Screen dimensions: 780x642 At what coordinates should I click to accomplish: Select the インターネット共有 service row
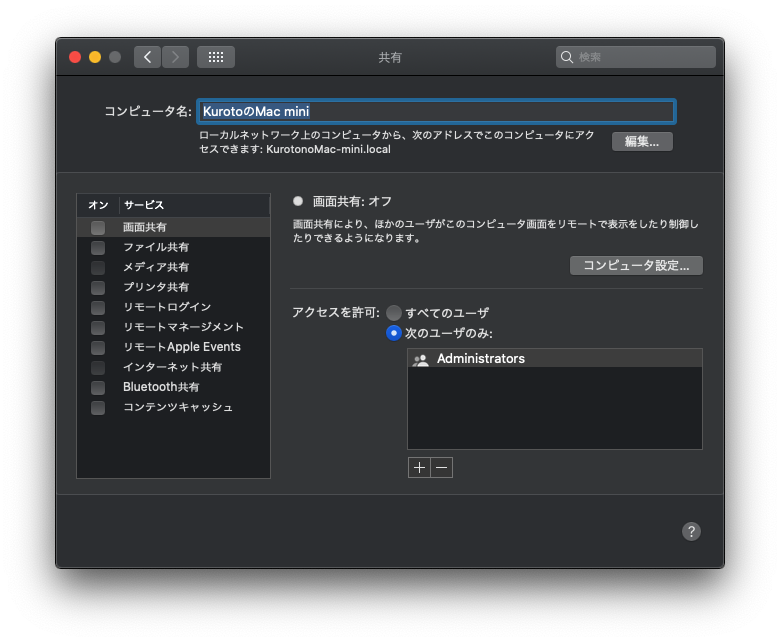click(x=174, y=367)
